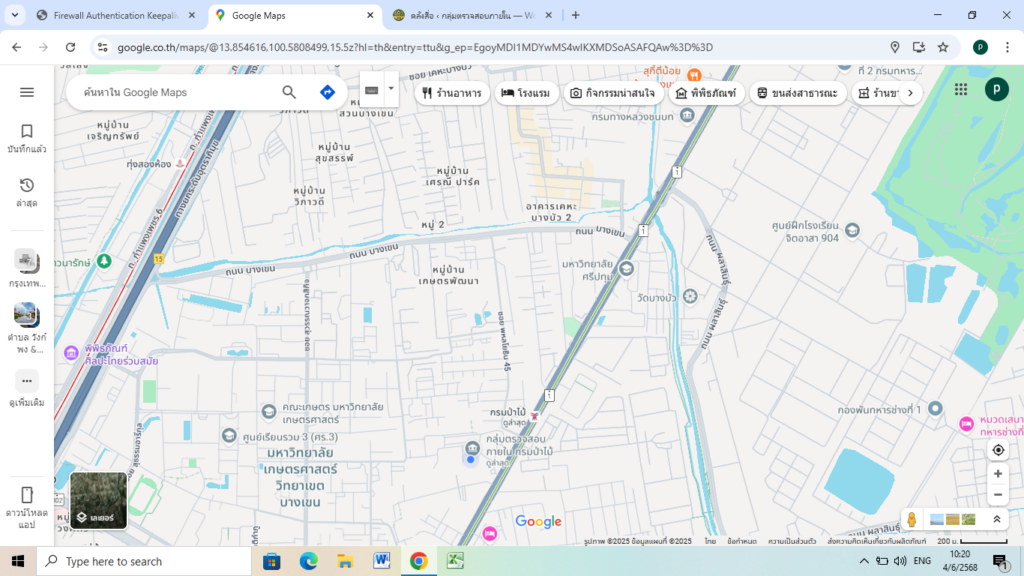Select the ร้านอาหาร restaurants chip
The width and height of the screenshot is (1024, 576).
point(452,93)
